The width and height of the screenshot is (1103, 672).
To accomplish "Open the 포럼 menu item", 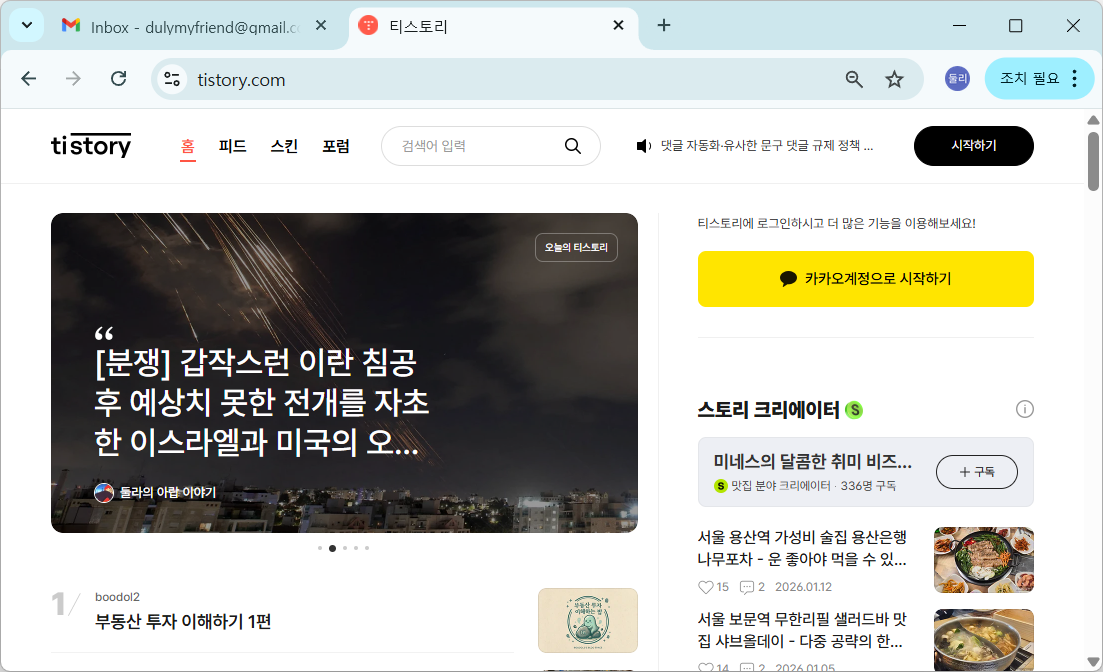I will (x=336, y=146).
